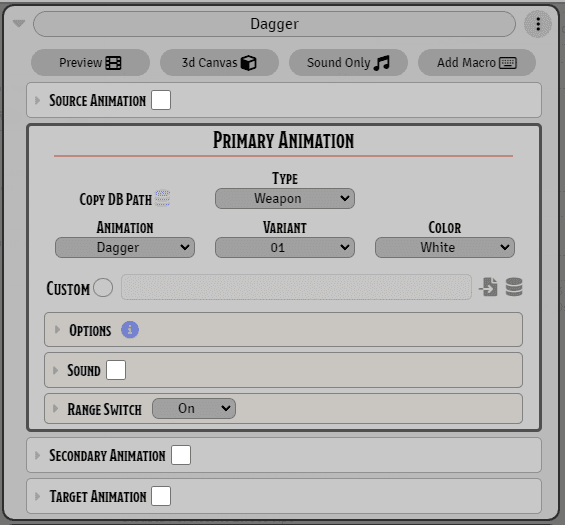Enable the Source Animation checkbox
The width and height of the screenshot is (565, 525).
[161, 100]
